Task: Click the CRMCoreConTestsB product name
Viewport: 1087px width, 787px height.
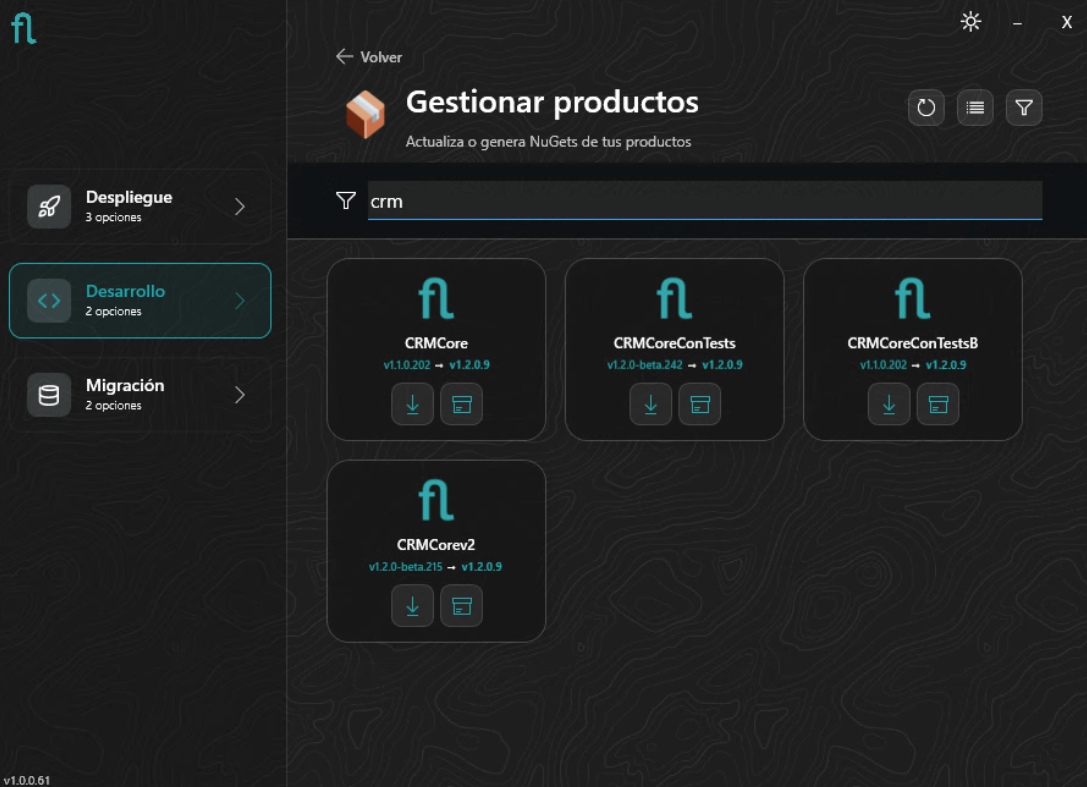Action: (912, 343)
